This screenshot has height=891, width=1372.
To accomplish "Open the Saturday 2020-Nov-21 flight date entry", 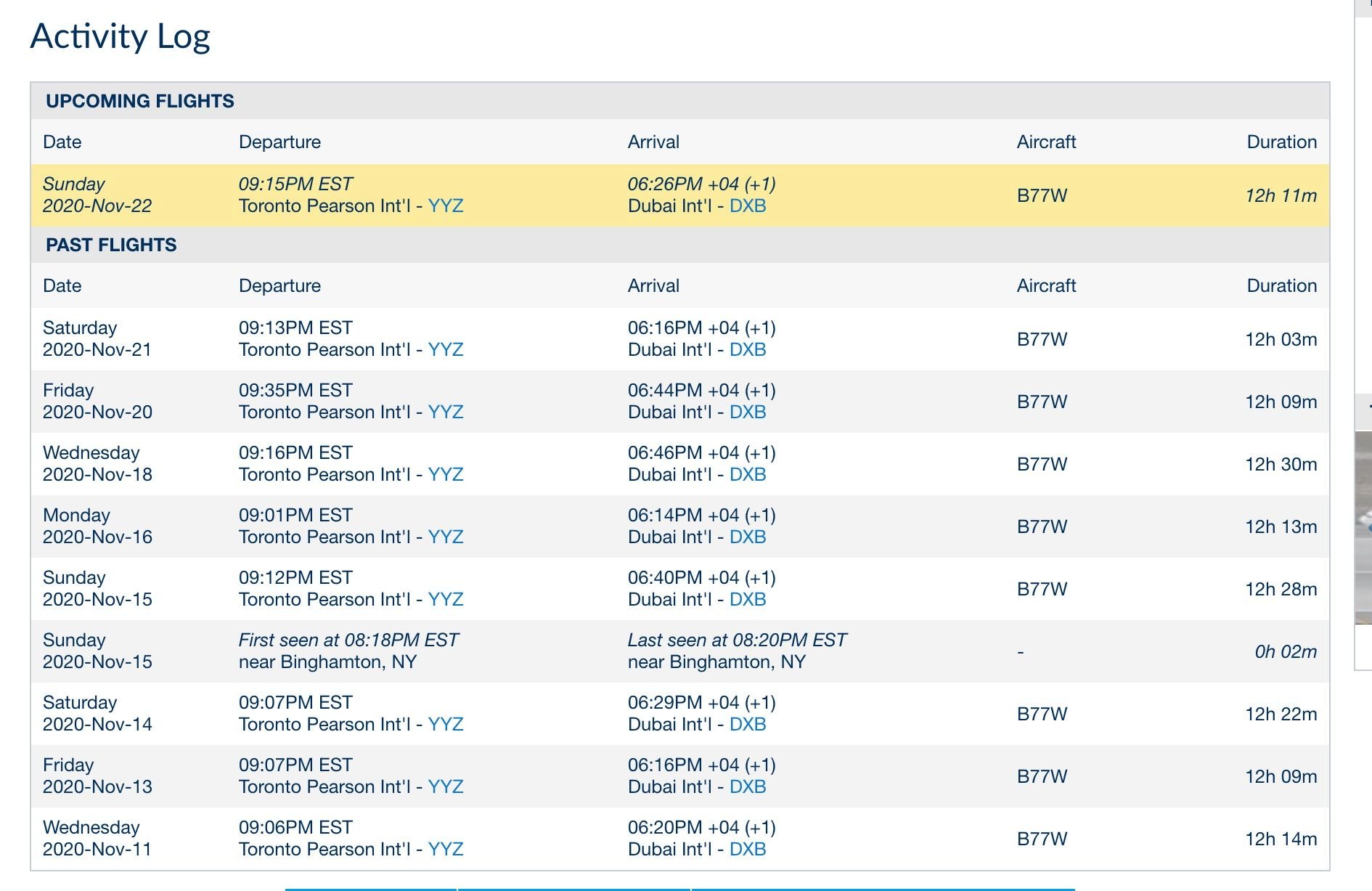I will 97,339.
